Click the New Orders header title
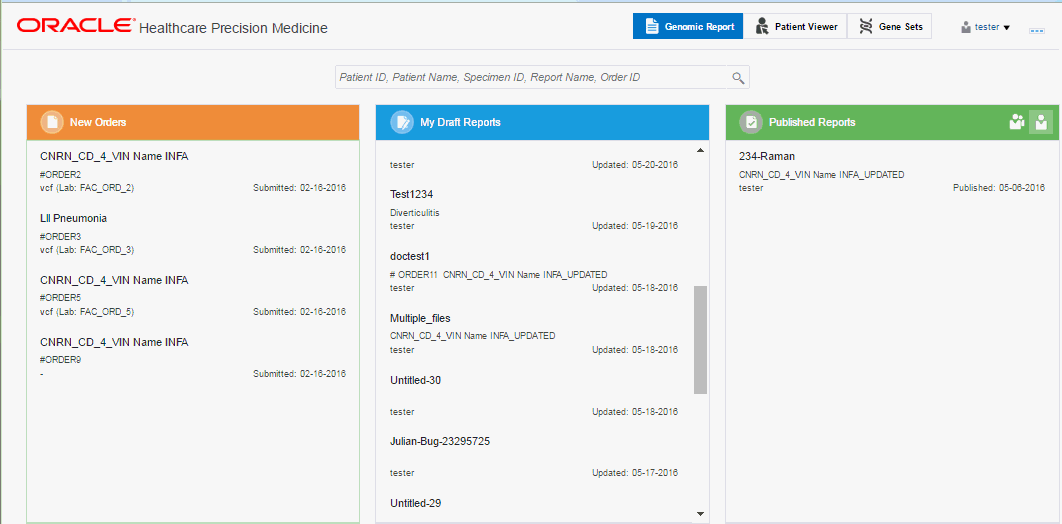 coord(98,123)
